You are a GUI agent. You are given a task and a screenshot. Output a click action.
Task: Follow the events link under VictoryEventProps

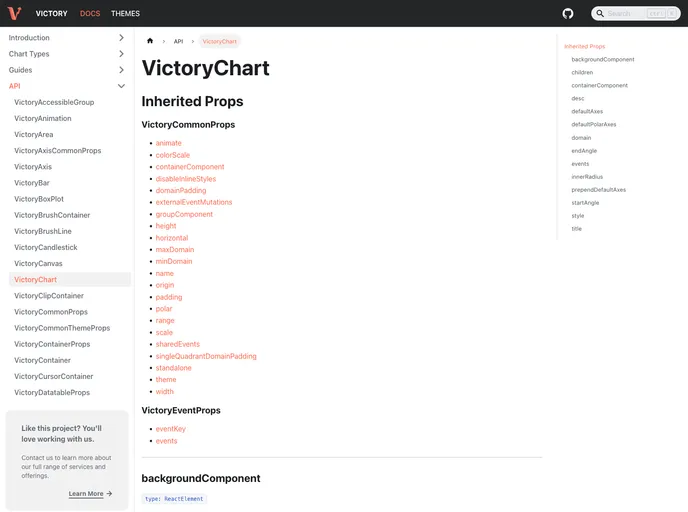click(x=166, y=441)
